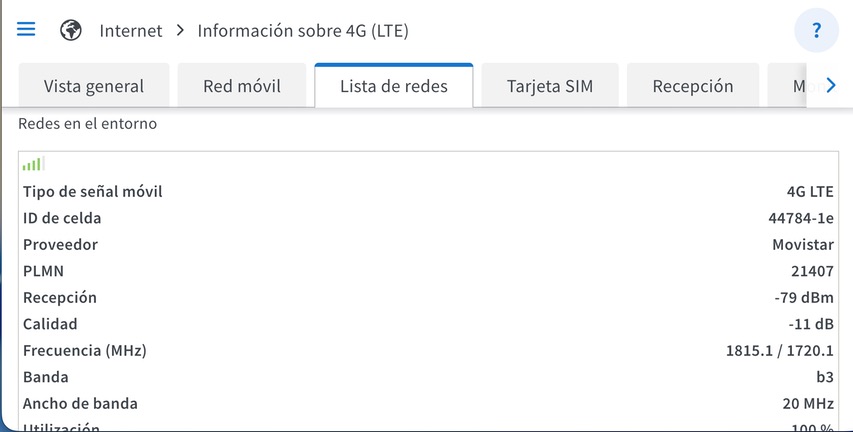Switch to the Vista general tab
The image size is (853, 432).
pyautogui.click(x=94, y=86)
